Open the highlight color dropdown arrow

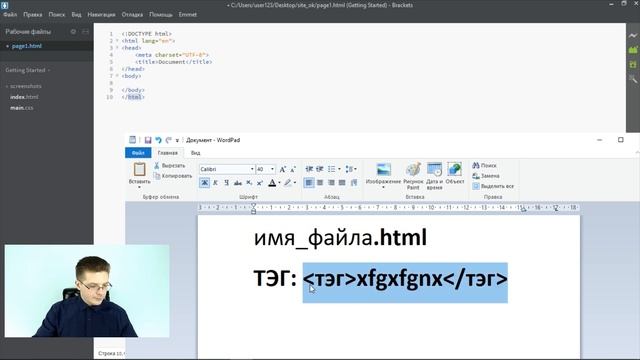[295, 183]
